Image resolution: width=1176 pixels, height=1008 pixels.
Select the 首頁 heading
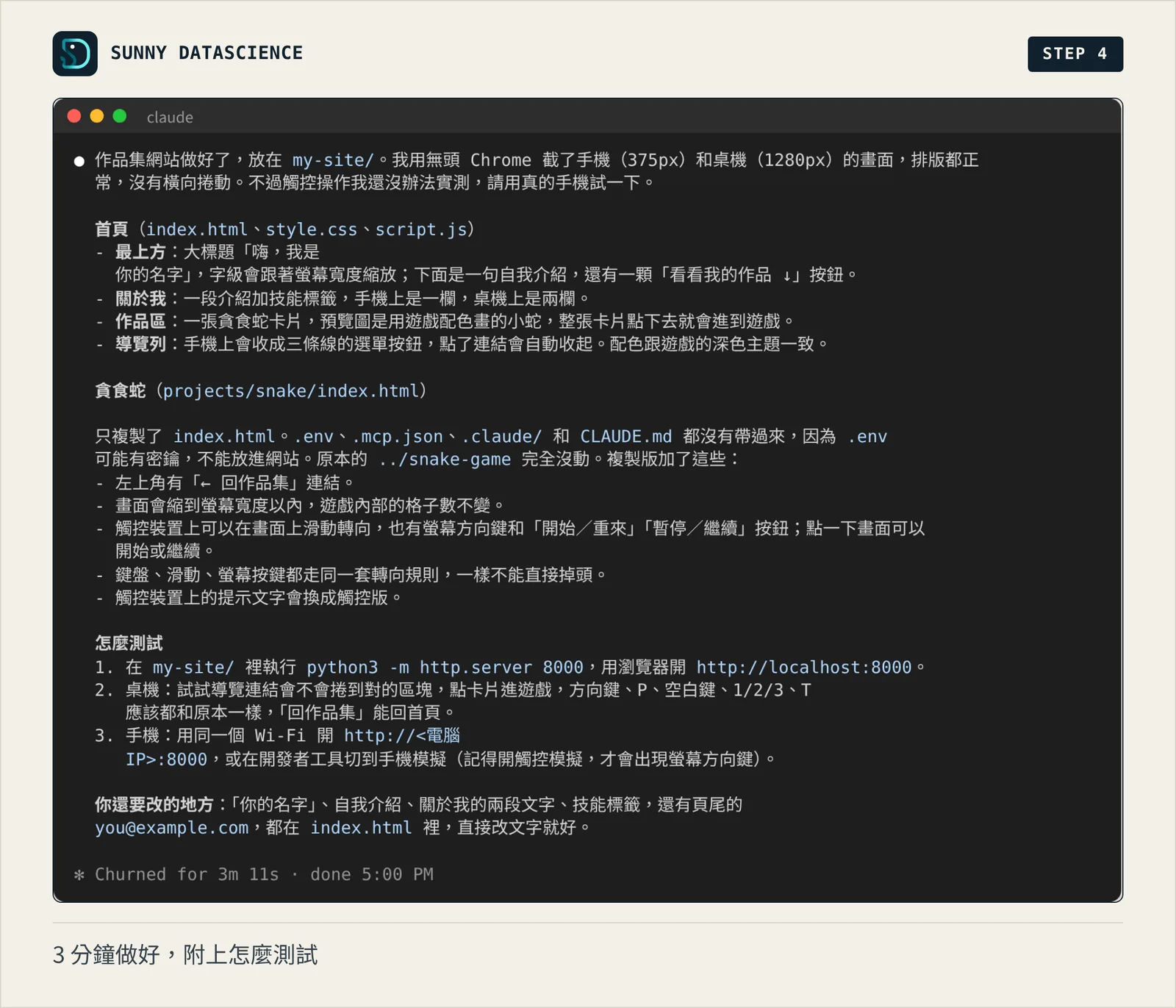coord(112,229)
